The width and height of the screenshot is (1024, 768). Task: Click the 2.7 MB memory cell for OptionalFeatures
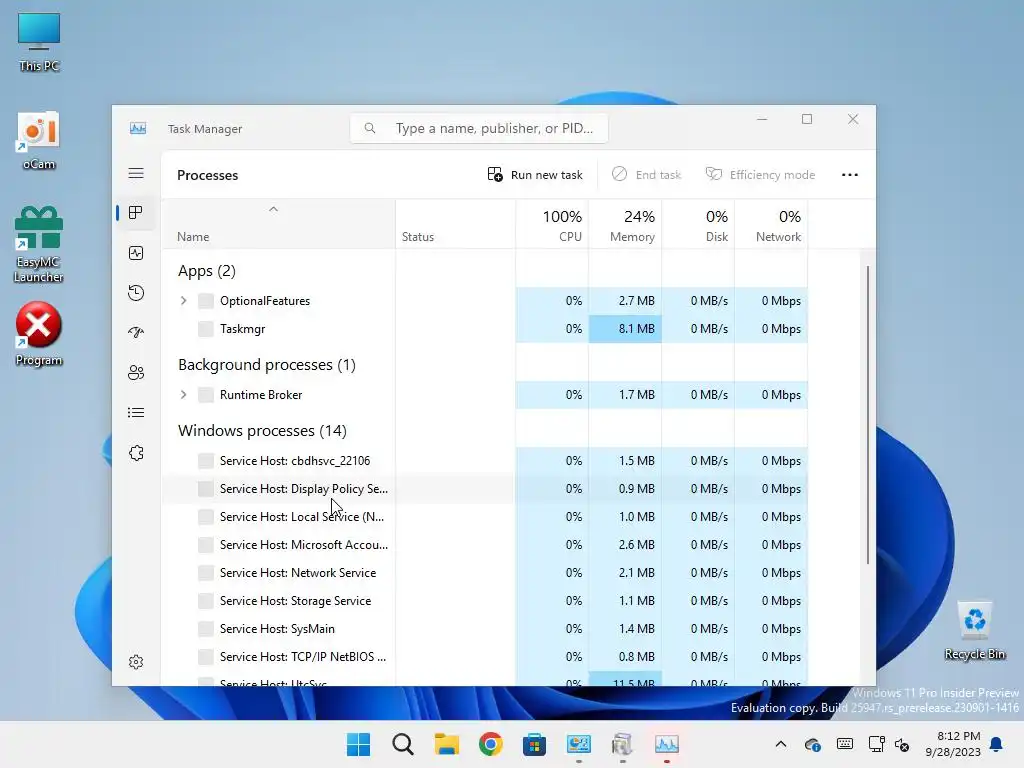point(625,301)
